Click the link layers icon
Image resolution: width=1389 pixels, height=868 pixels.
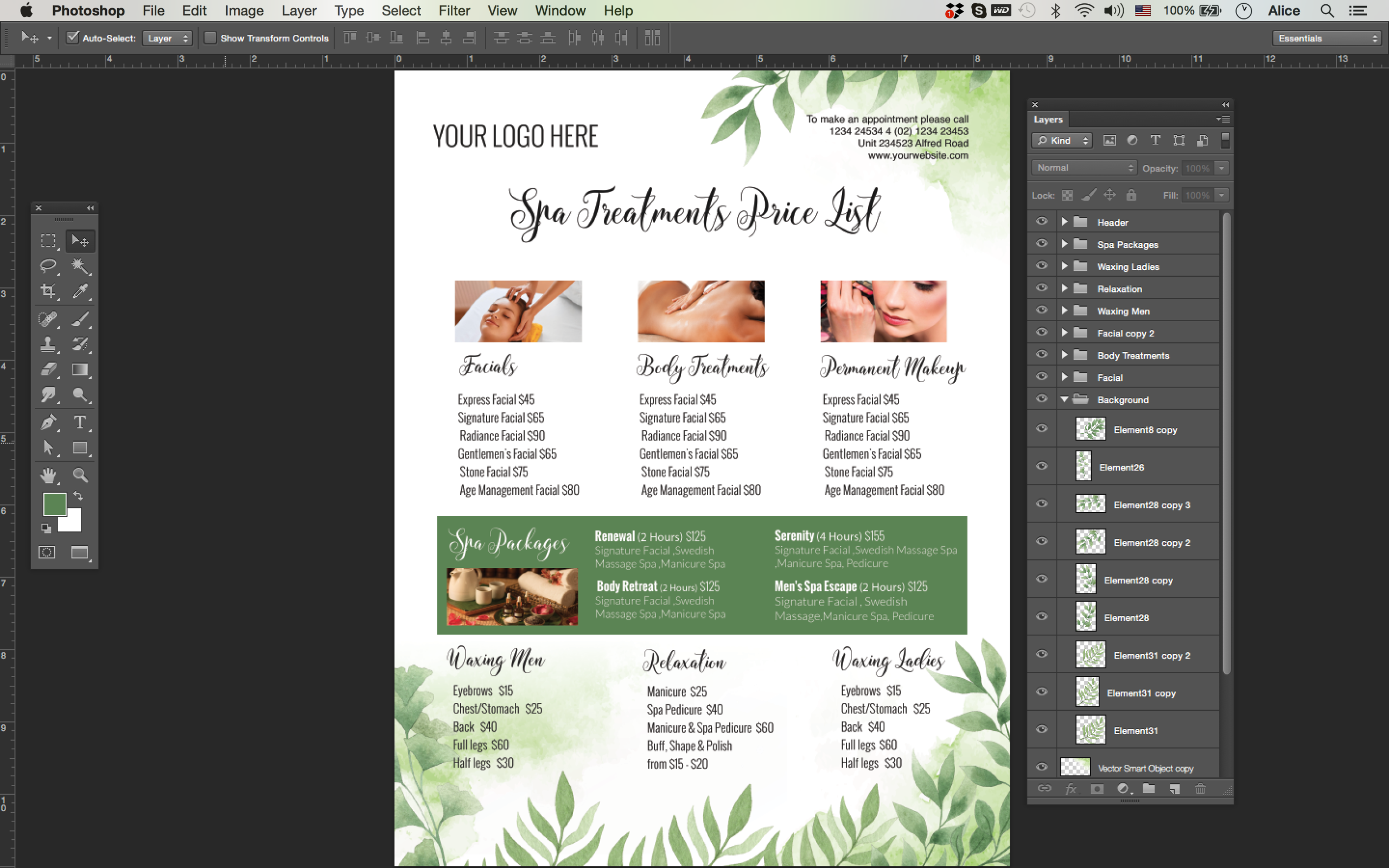coord(1044,788)
